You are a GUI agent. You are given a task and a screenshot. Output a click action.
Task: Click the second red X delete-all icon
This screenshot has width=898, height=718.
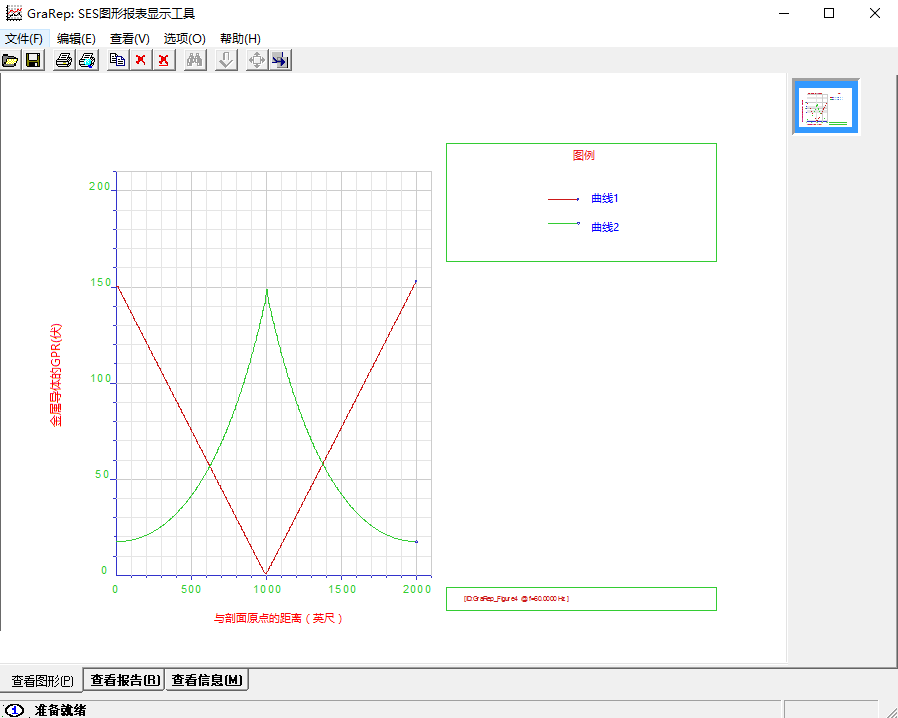(163, 60)
